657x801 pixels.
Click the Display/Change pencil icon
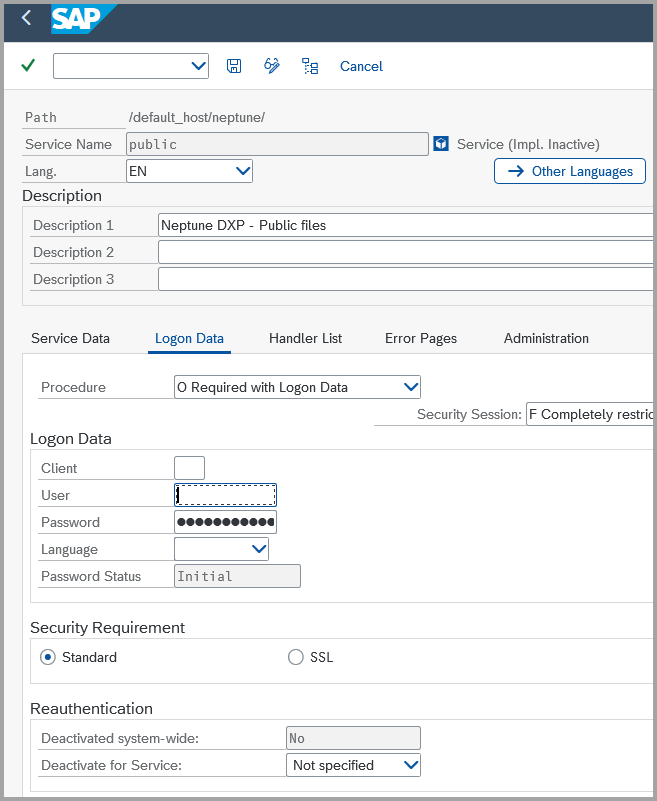click(270, 66)
